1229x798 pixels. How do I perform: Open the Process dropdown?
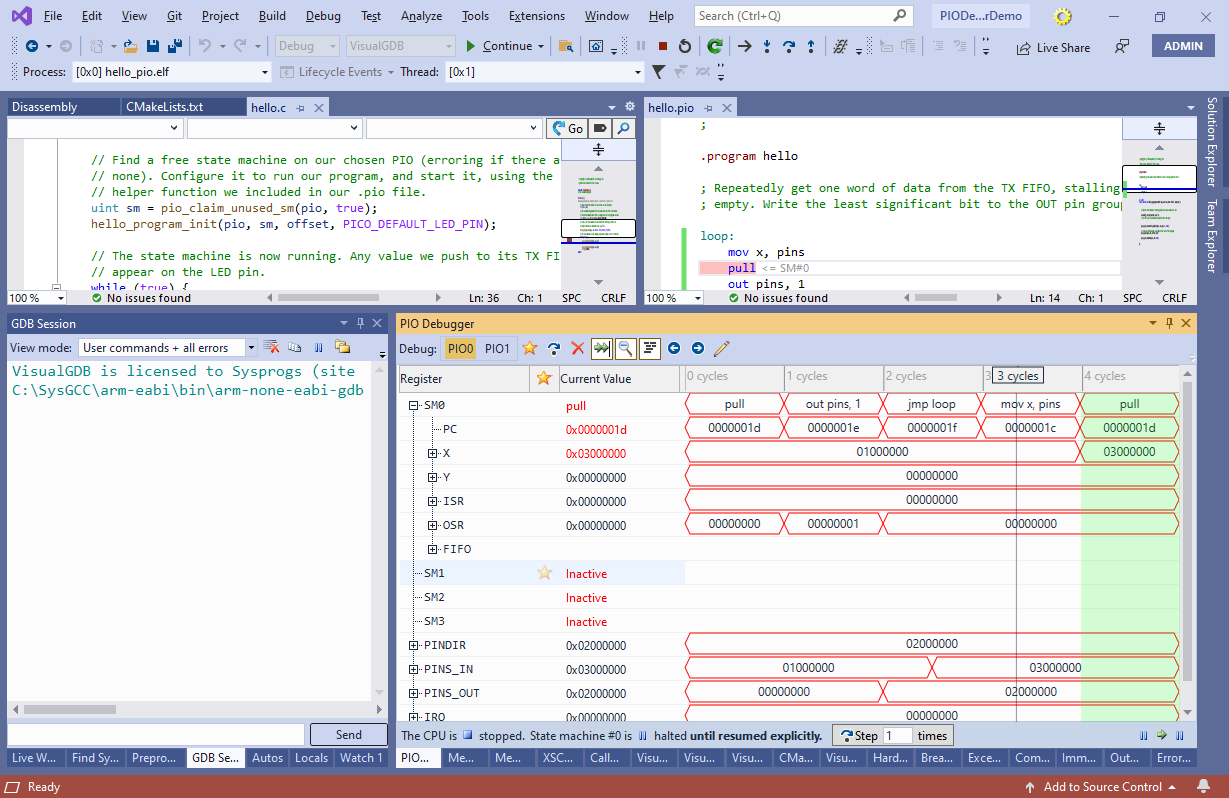[x=264, y=72]
